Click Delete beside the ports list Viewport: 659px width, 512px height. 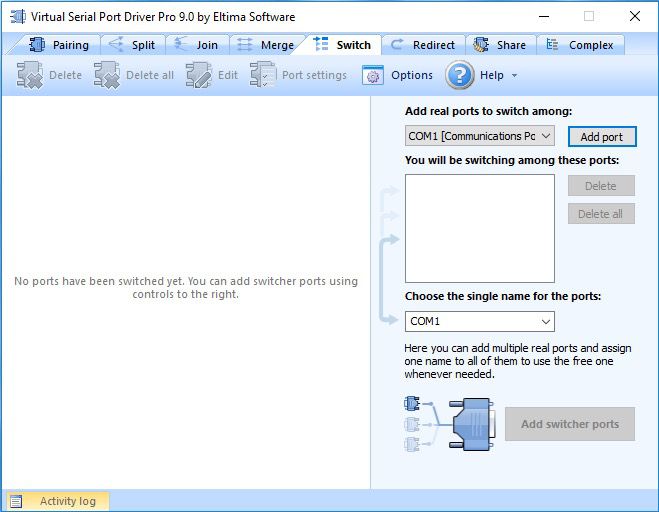pos(601,186)
